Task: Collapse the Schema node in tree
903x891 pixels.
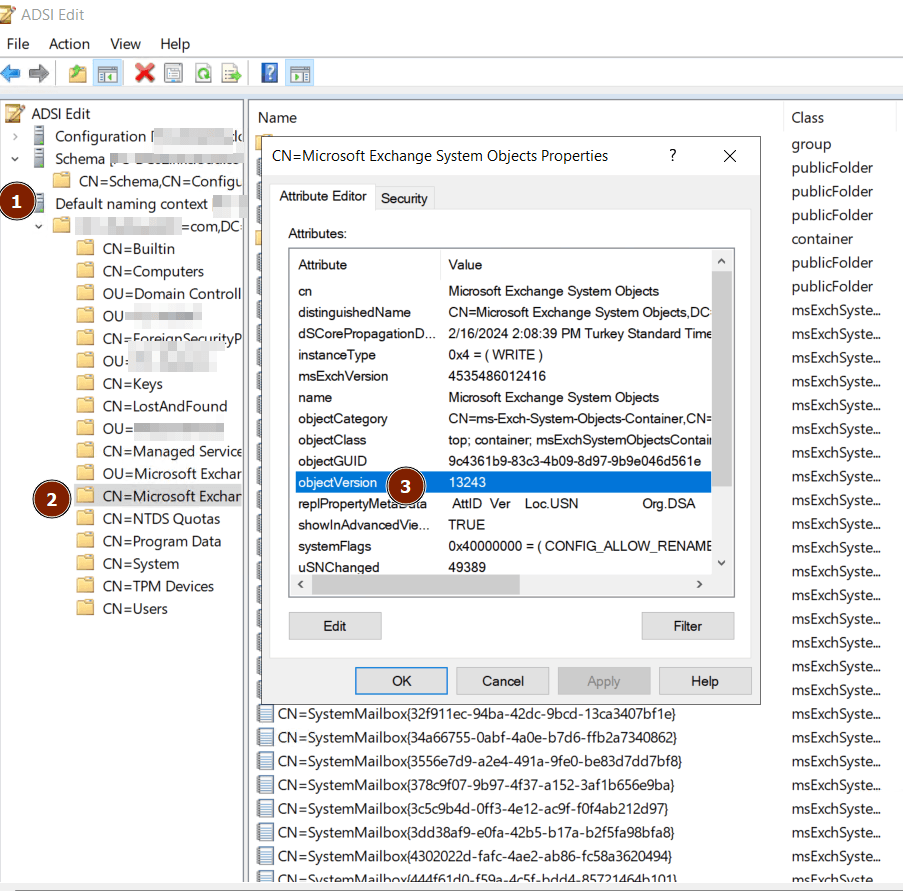Action: coord(15,158)
